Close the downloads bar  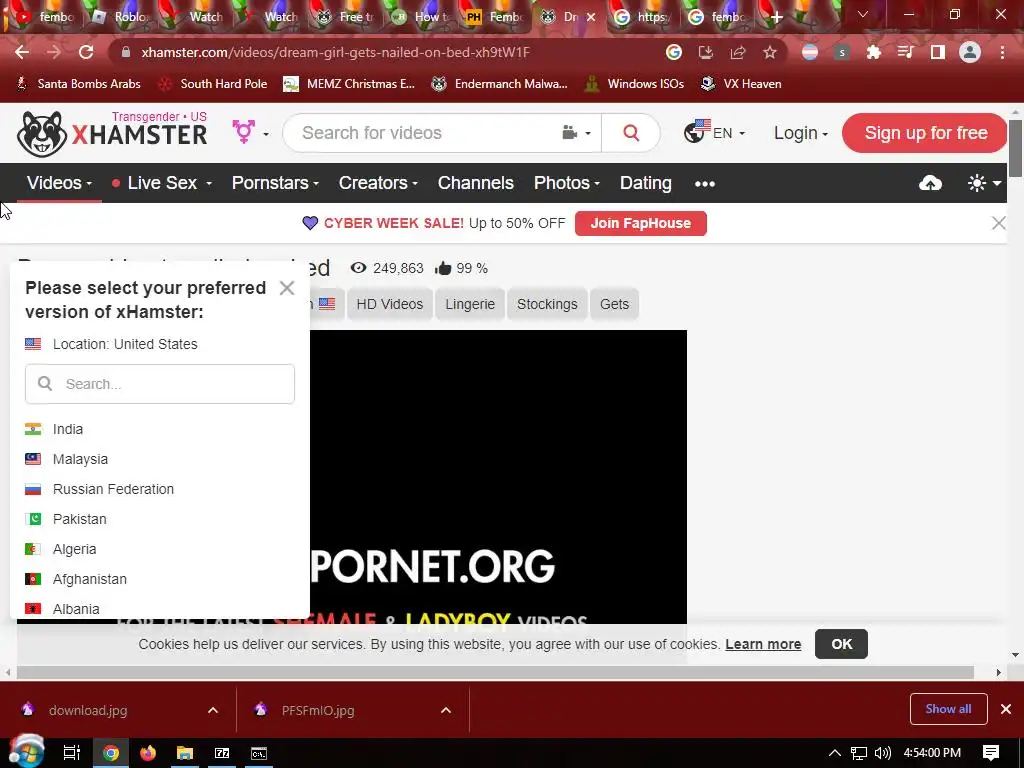[1006, 709]
